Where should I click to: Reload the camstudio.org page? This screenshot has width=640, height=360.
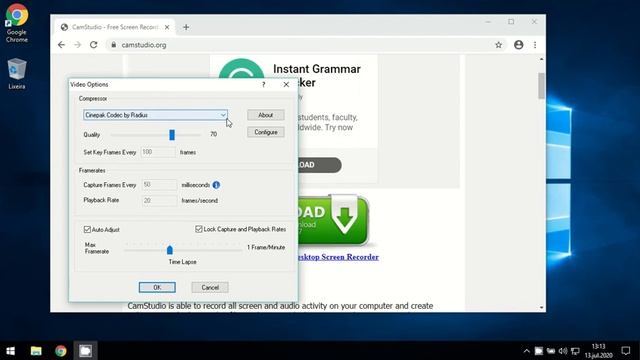coord(93,45)
